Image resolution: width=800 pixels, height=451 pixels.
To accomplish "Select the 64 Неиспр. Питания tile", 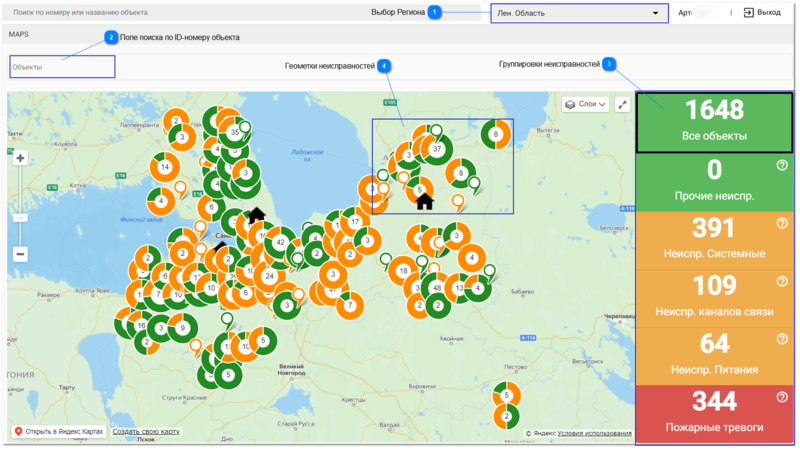I will [714, 356].
